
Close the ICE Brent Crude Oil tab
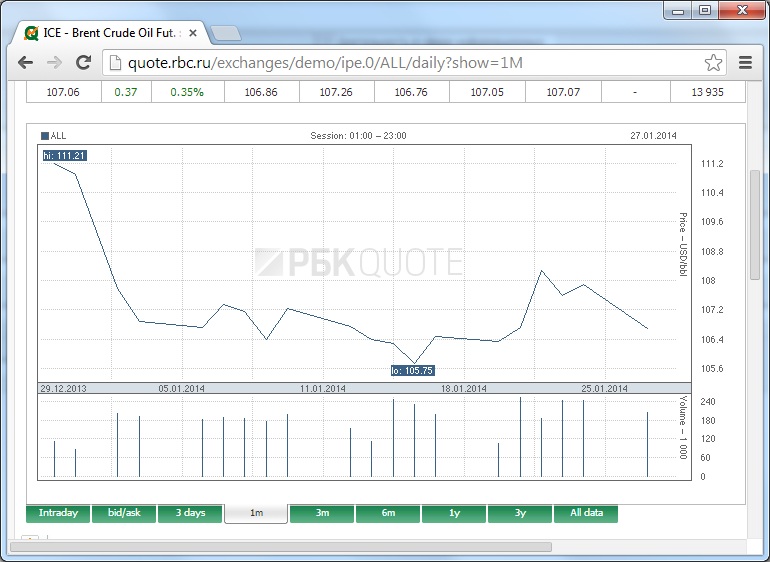tap(193, 33)
